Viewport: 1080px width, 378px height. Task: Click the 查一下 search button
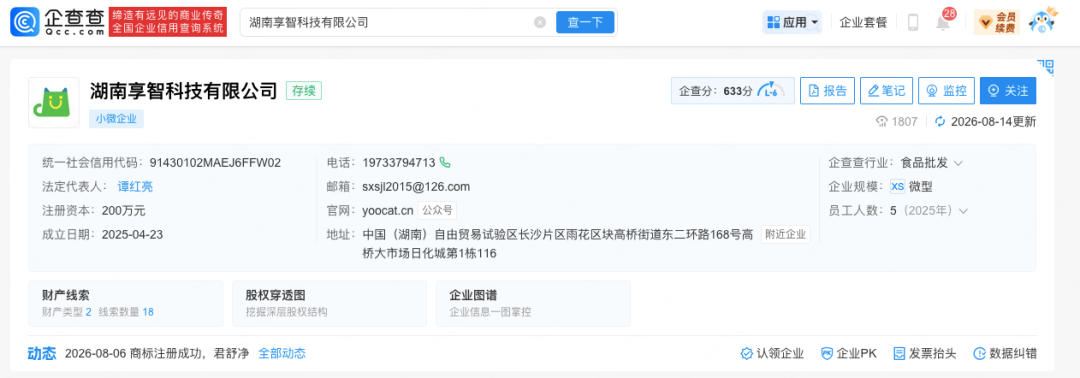tap(585, 22)
